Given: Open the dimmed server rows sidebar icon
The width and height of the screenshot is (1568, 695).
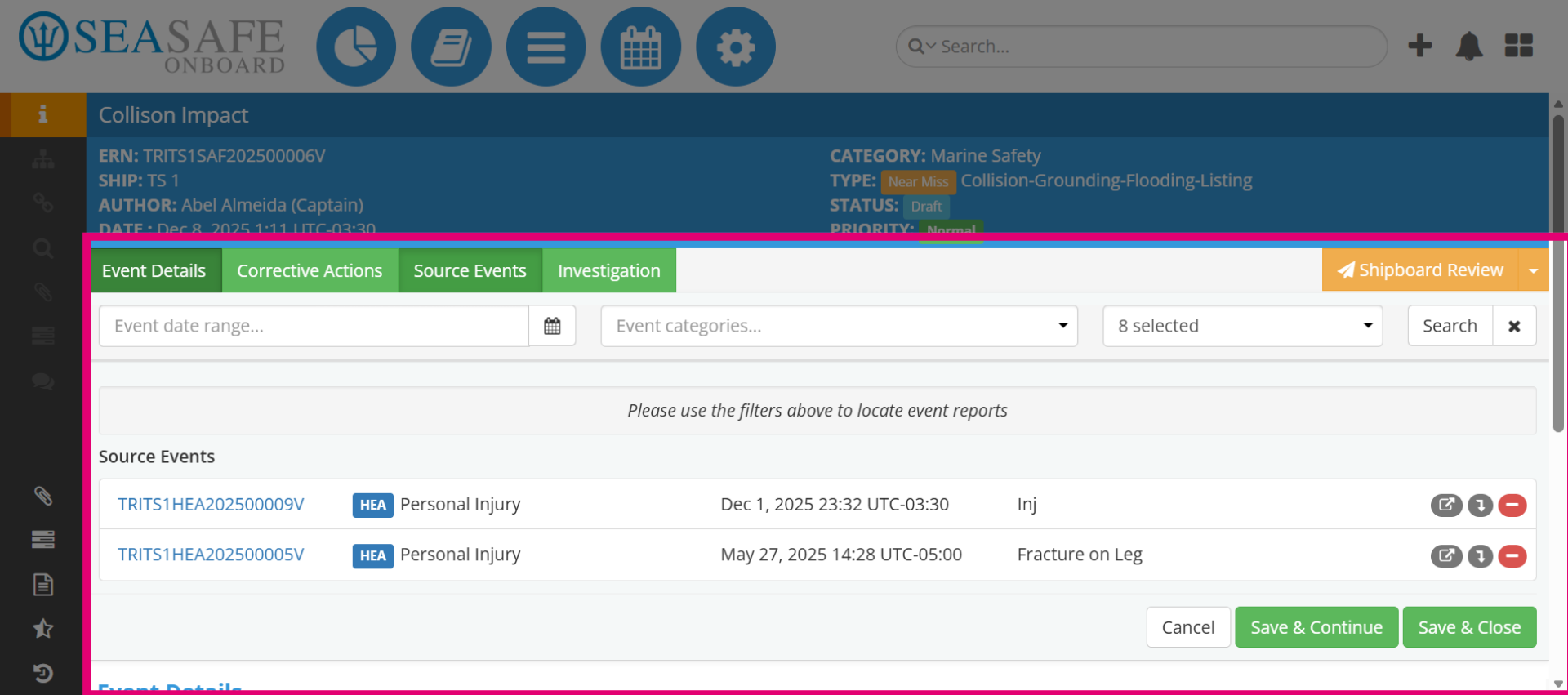Looking at the screenshot, I should 43,336.
